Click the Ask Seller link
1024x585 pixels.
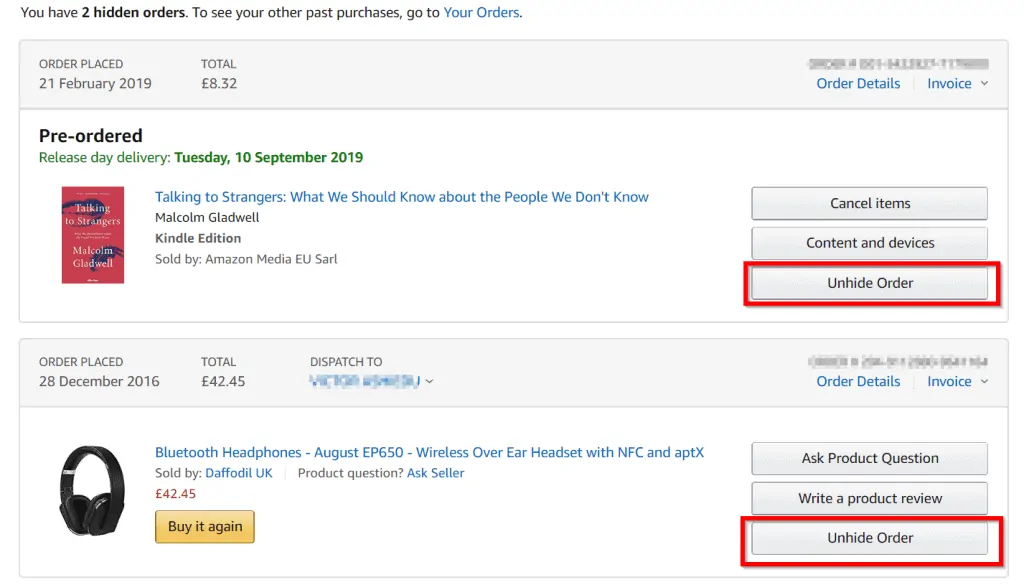pyautogui.click(x=436, y=473)
